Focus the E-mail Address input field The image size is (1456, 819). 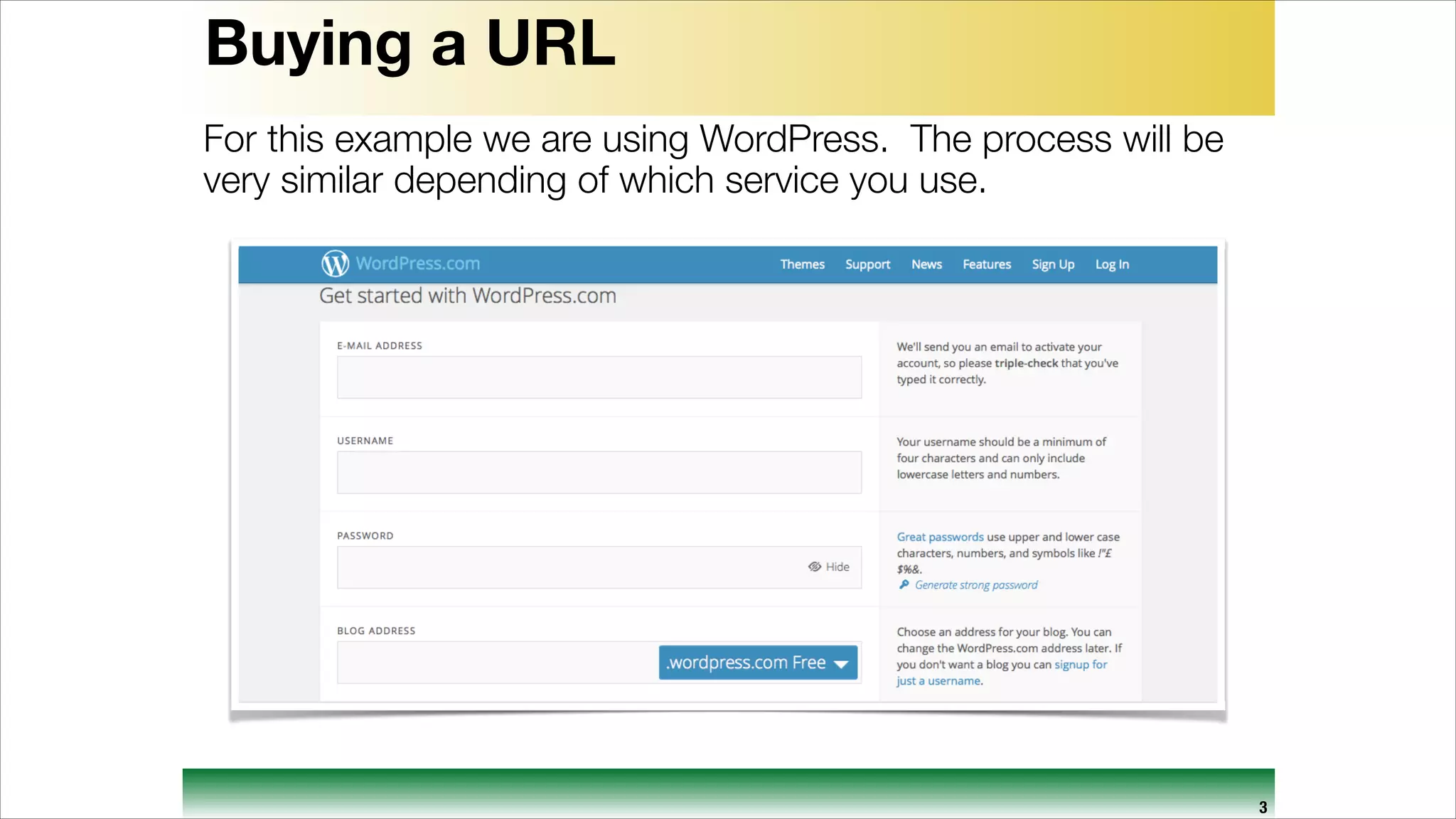(599, 378)
